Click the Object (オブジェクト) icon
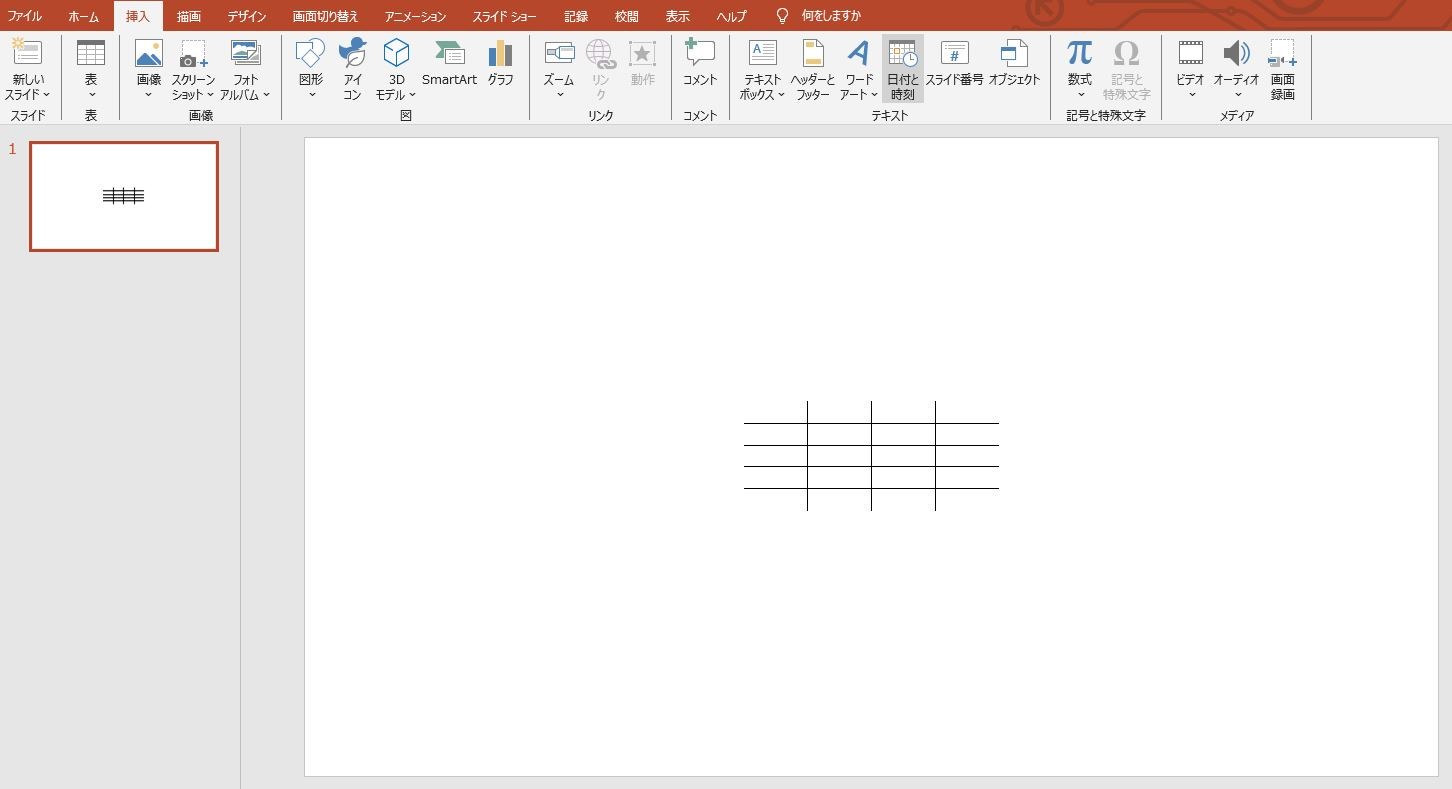 (x=1014, y=53)
